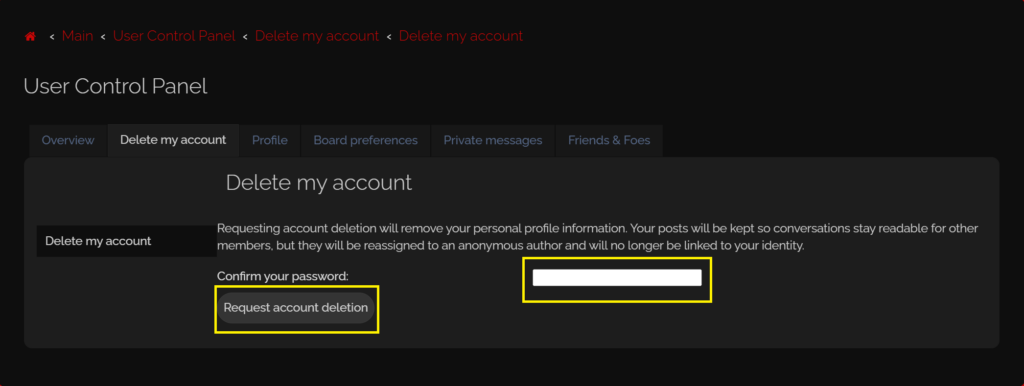
Task: Go to the home icon breadcrumb
Action: 30,37
